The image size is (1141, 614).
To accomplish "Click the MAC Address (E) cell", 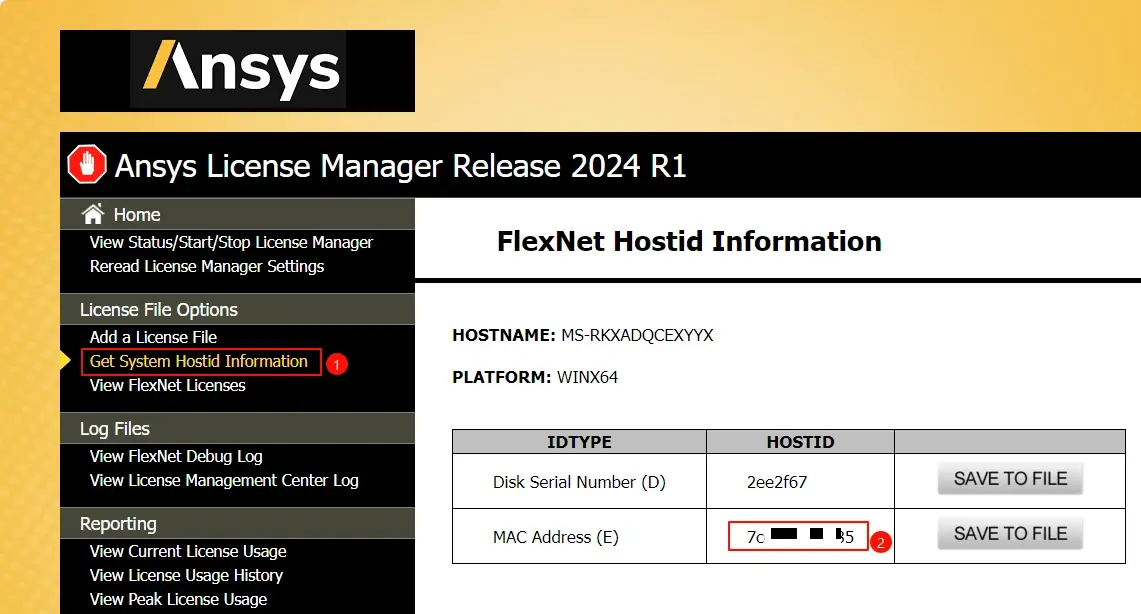I will (x=579, y=537).
